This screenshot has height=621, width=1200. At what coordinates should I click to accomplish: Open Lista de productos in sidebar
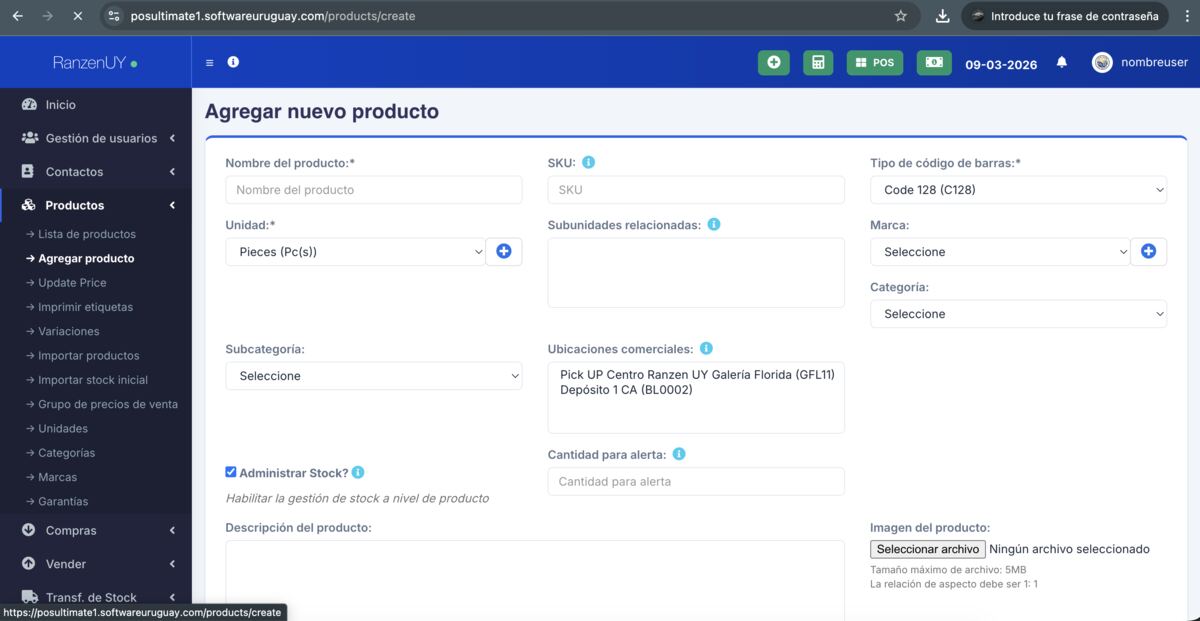pos(87,234)
